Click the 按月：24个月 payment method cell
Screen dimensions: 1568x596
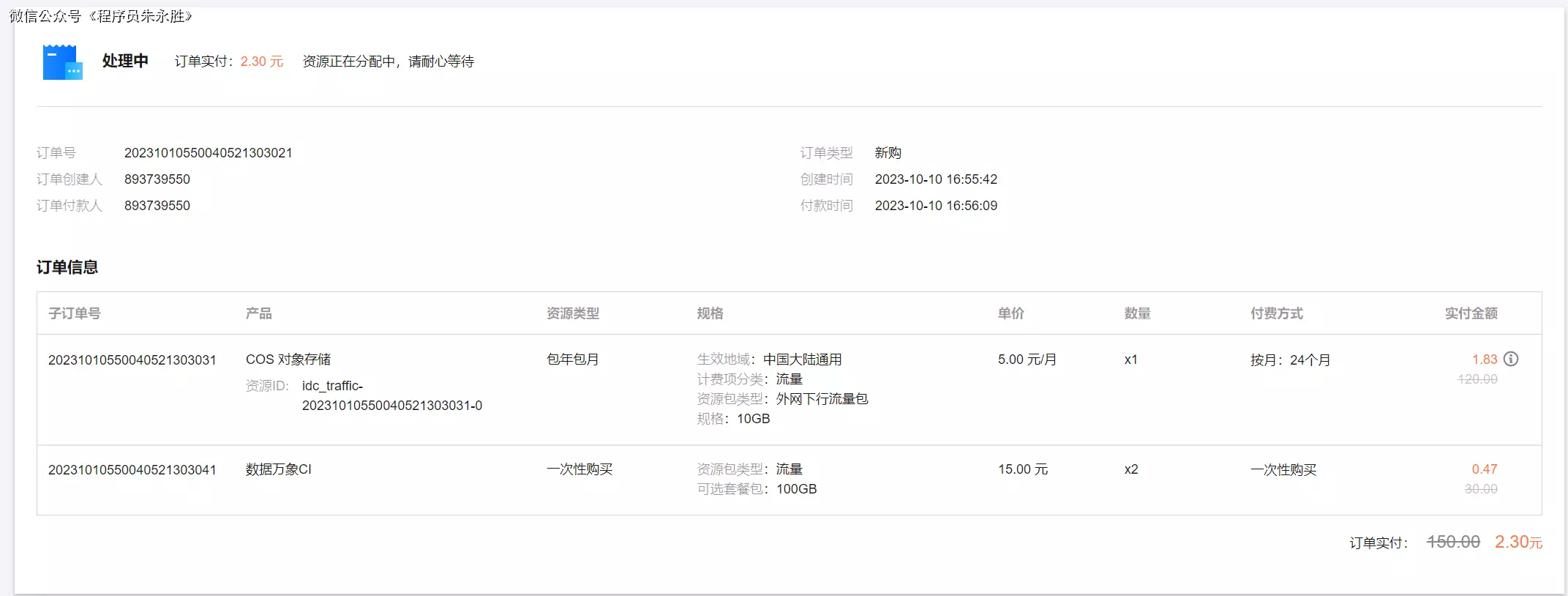click(1289, 360)
